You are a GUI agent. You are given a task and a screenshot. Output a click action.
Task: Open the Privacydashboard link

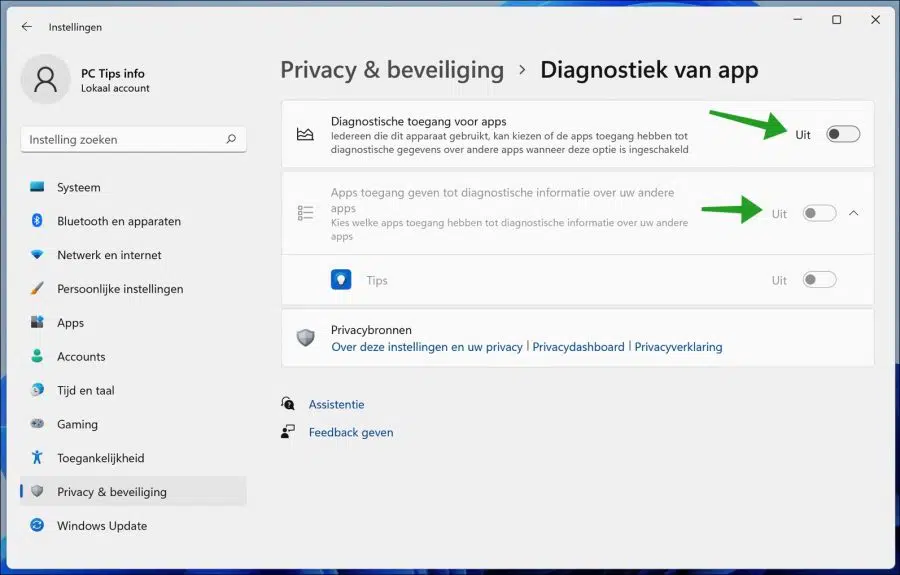(x=578, y=347)
